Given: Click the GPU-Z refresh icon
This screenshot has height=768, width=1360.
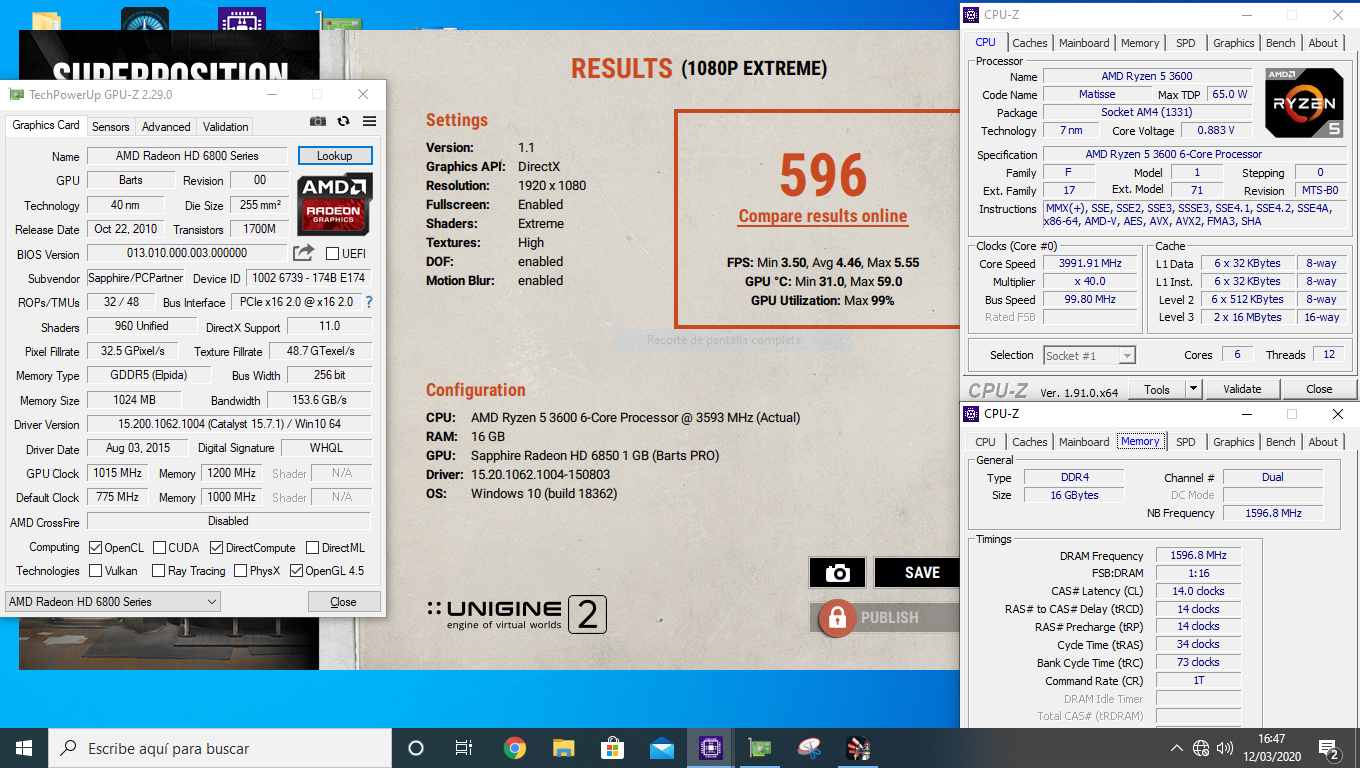Looking at the screenshot, I should [x=344, y=121].
